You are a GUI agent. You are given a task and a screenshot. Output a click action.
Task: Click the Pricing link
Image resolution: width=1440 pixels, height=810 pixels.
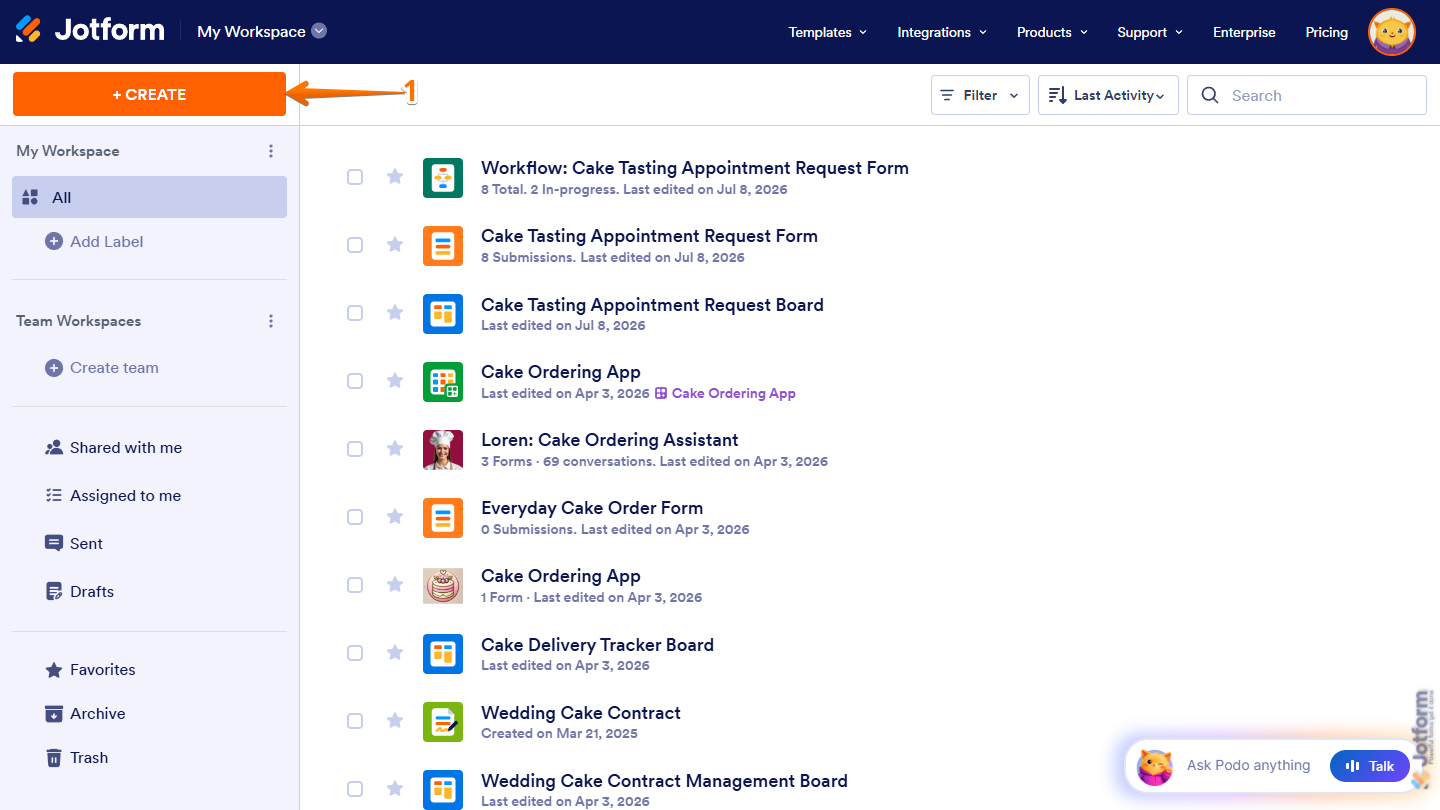pyautogui.click(x=1327, y=32)
